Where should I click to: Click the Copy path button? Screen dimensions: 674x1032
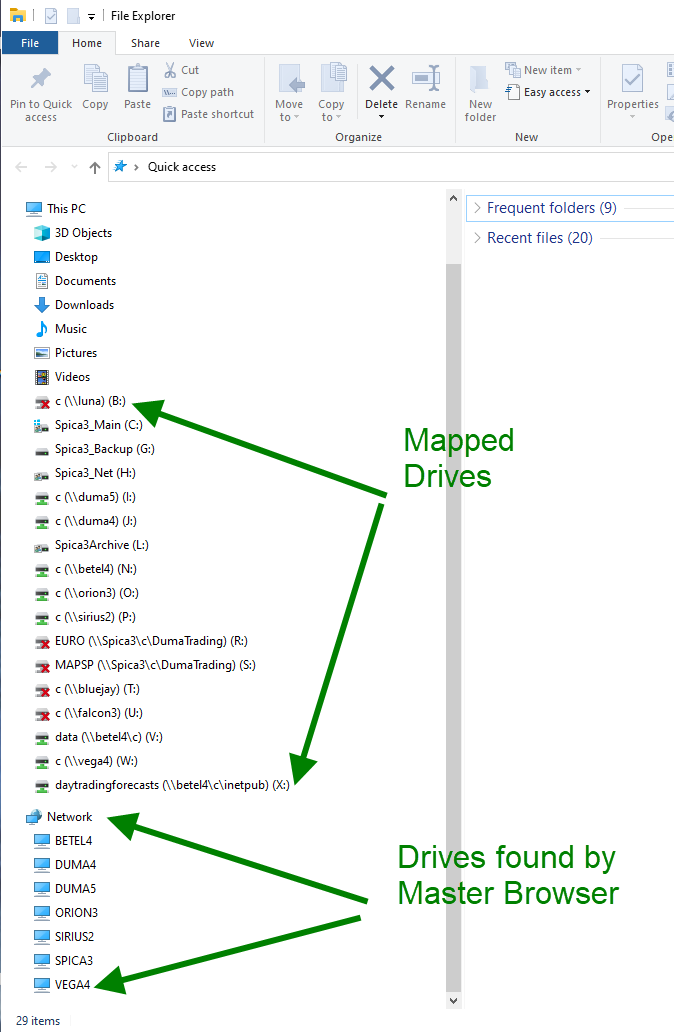(198, 92)
